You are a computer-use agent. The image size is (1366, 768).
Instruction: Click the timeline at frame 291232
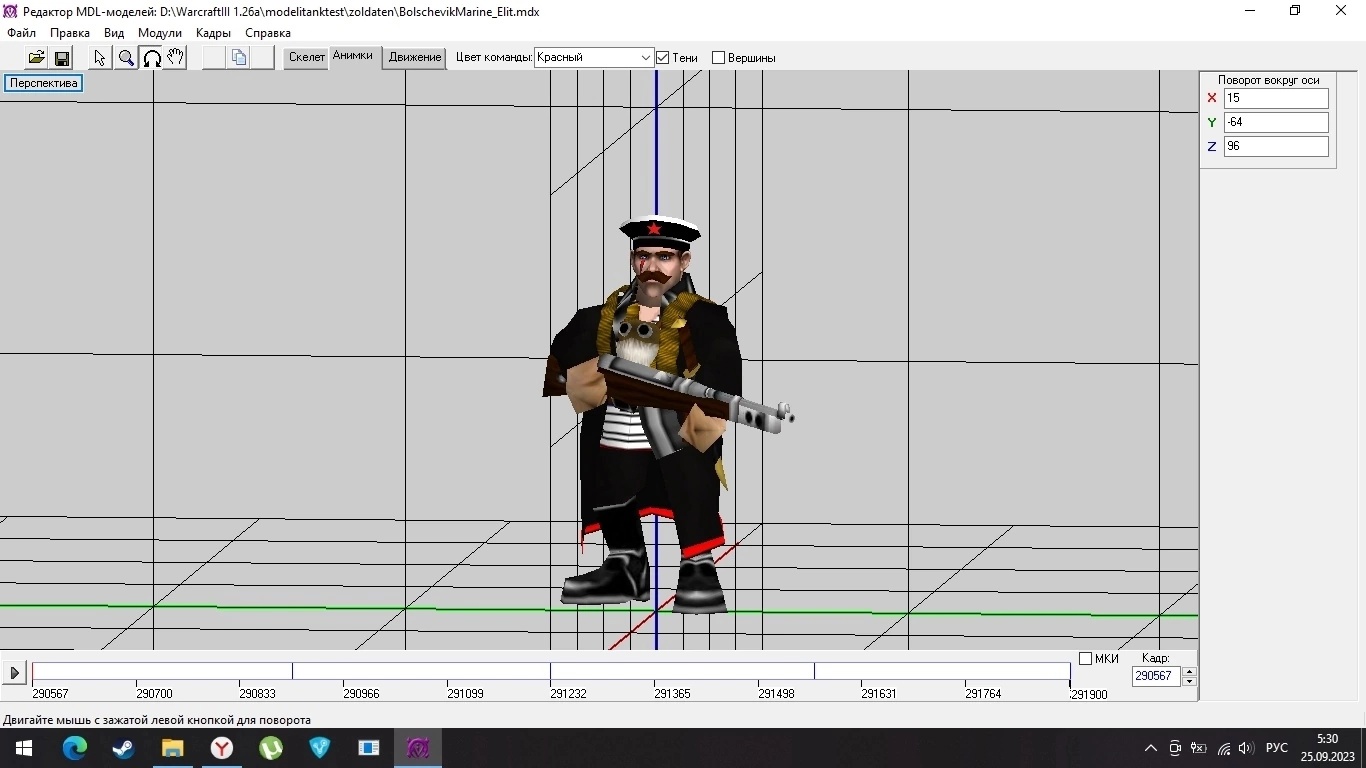[x=568, y=694]
